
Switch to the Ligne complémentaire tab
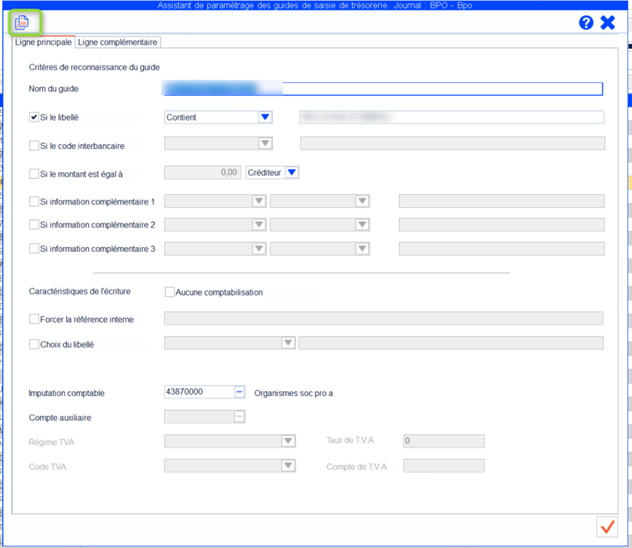118,42
